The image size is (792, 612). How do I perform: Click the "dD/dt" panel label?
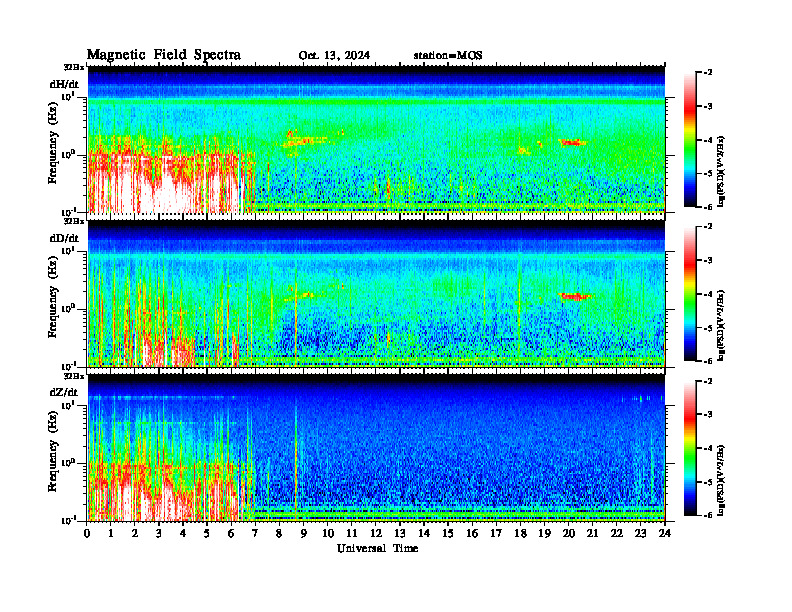(x=64, y=238)
